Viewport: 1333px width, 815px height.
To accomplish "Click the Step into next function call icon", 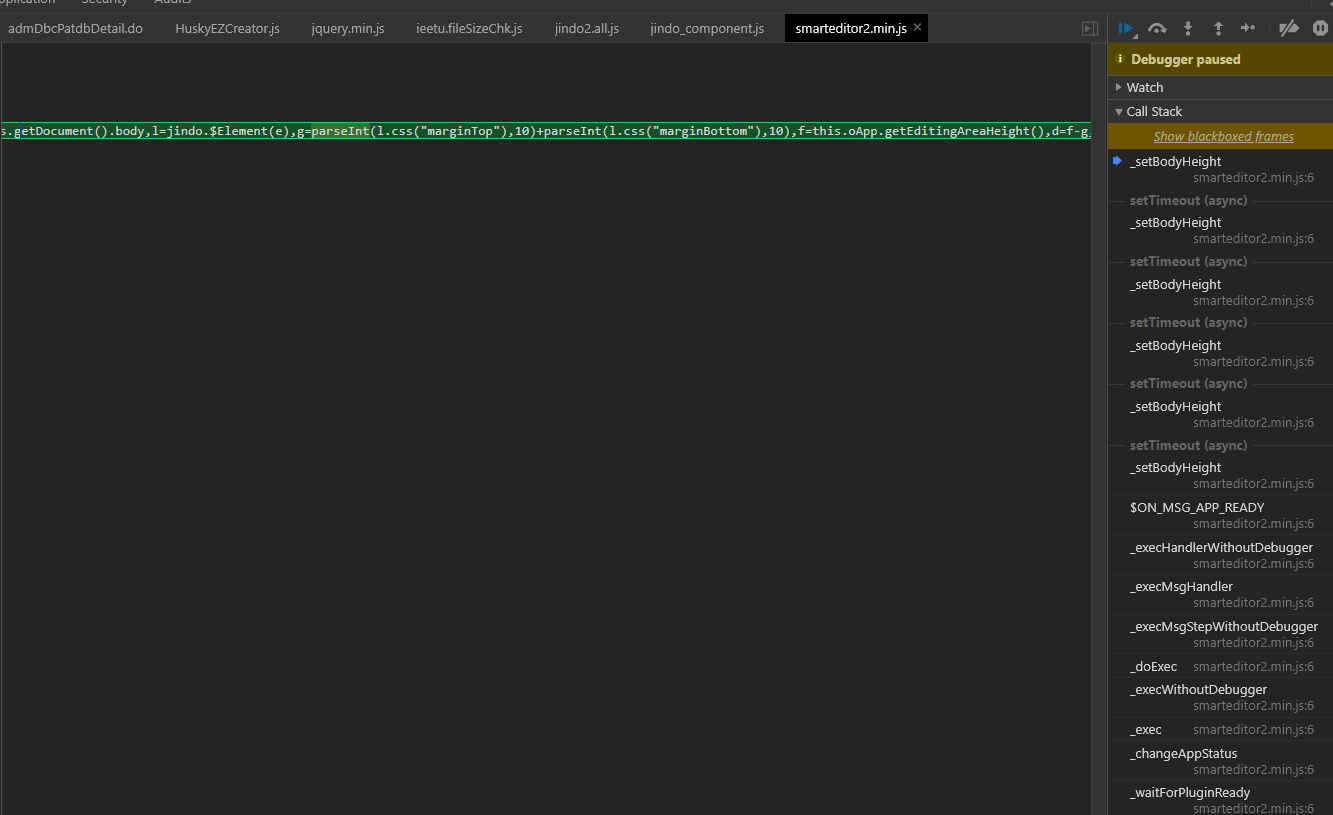I will (1187, 28).
